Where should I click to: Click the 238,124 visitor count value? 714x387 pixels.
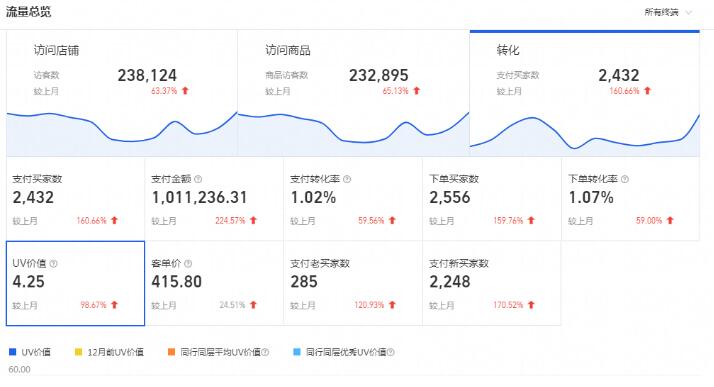click(147, 76)
